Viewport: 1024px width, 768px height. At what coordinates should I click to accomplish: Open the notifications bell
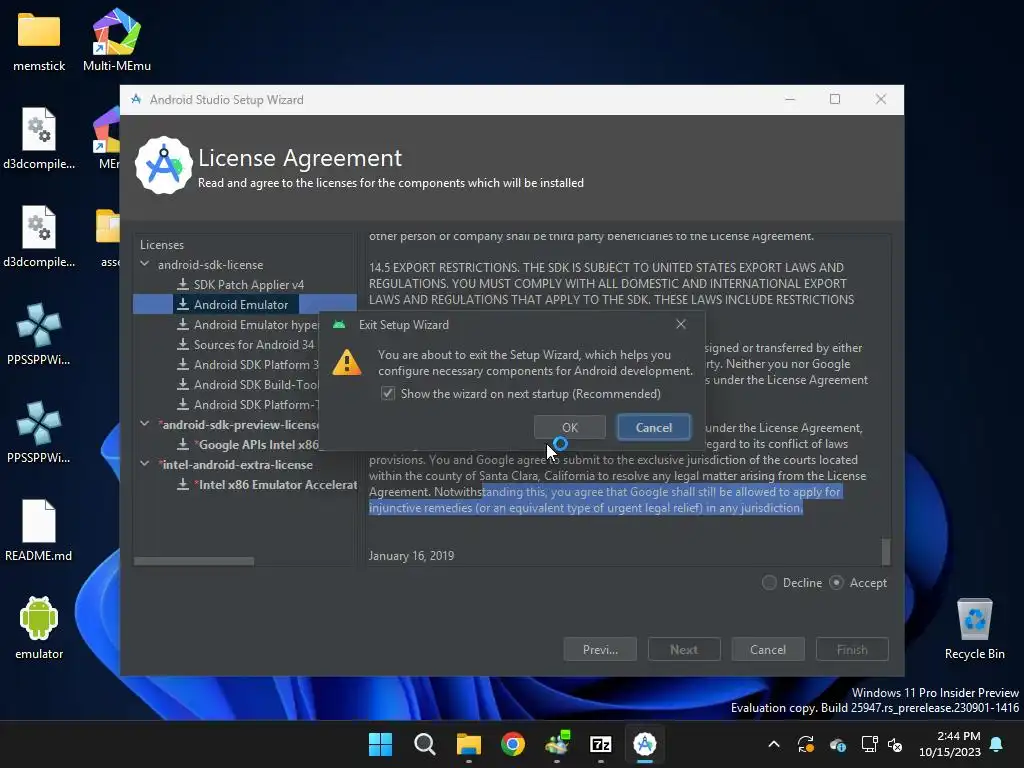click(x=997, y=744)
